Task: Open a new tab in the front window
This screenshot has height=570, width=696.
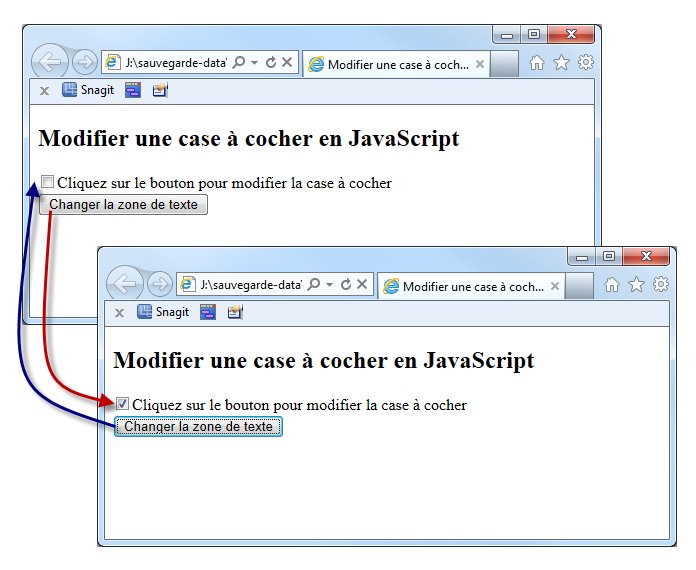Action: (579, 286)
